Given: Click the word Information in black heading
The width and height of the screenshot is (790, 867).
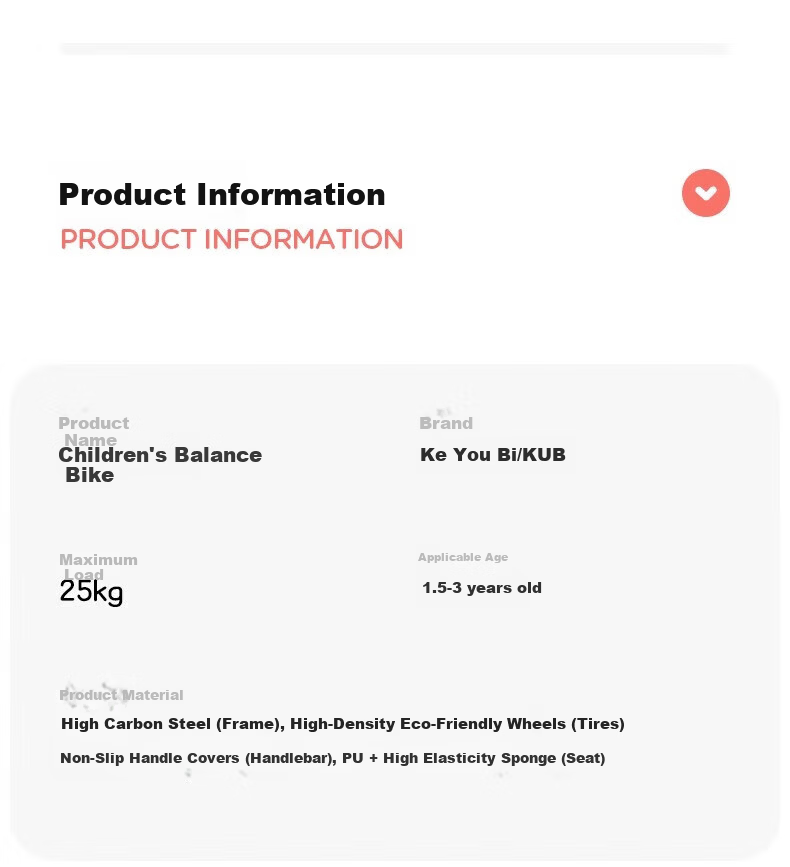Looking at the screenshot, I should pyautogui.click(x=291, y=195).
